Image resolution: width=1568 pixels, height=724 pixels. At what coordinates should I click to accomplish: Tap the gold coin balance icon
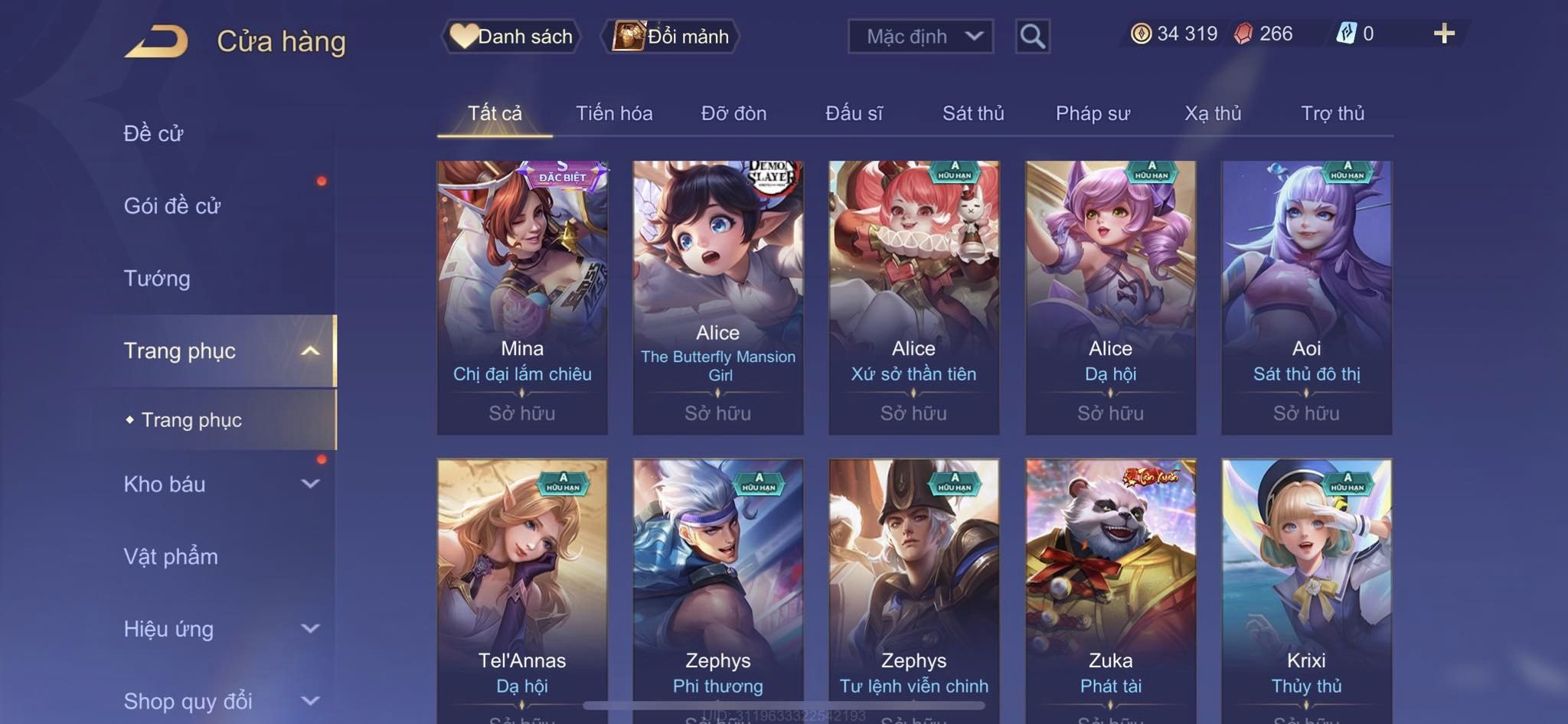1141,34
